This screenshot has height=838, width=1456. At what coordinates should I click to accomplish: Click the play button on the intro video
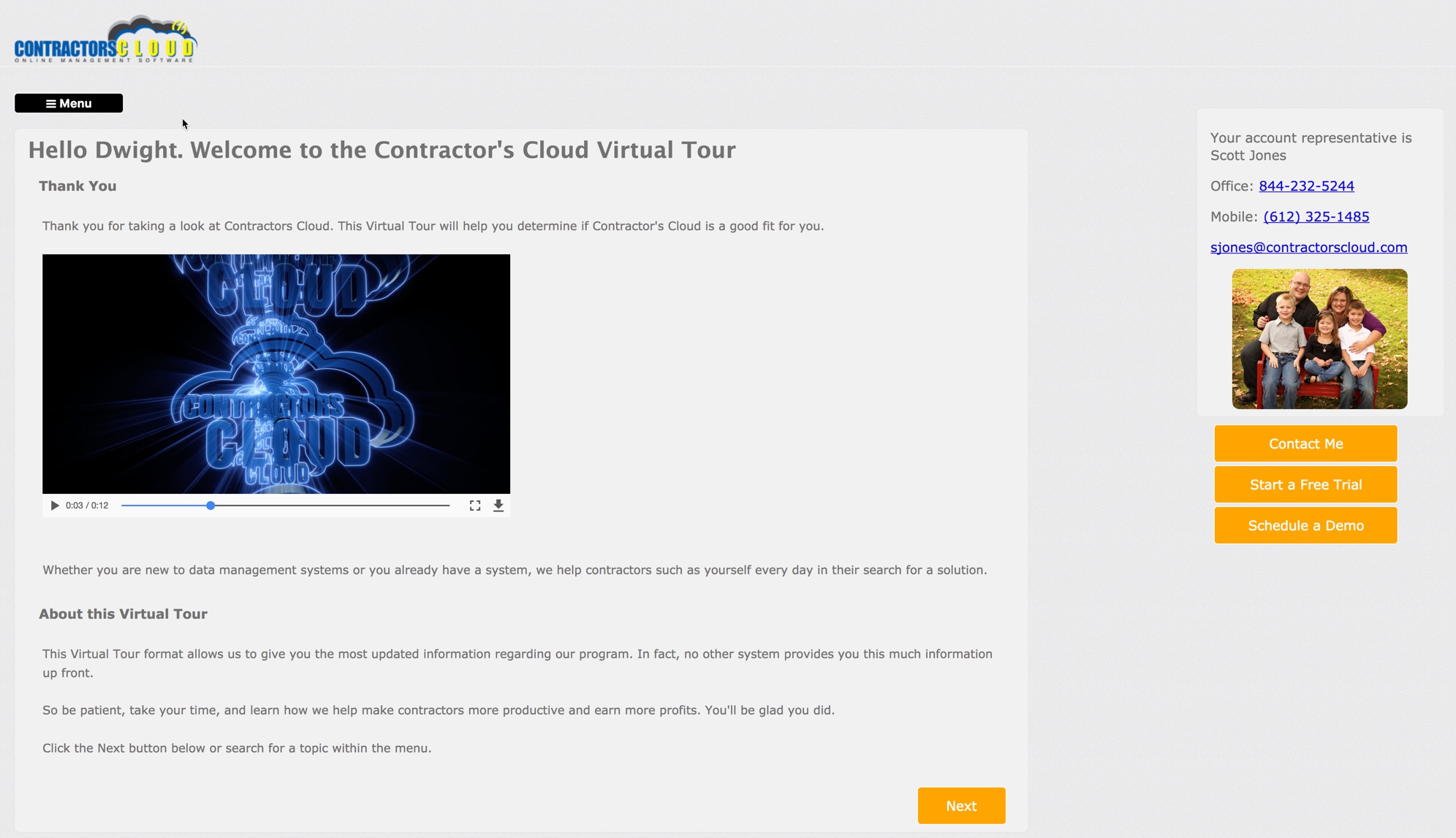click(x=53, y=506)
